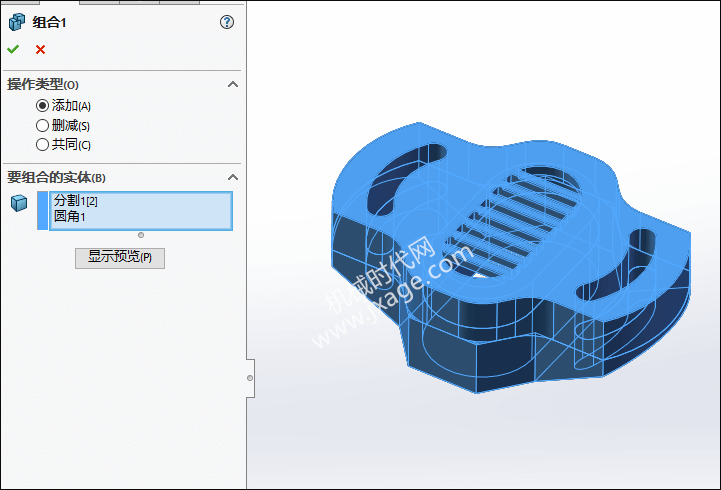
Task: Collapse the 操作类型(O) section
Action: (x=233, y=85)
